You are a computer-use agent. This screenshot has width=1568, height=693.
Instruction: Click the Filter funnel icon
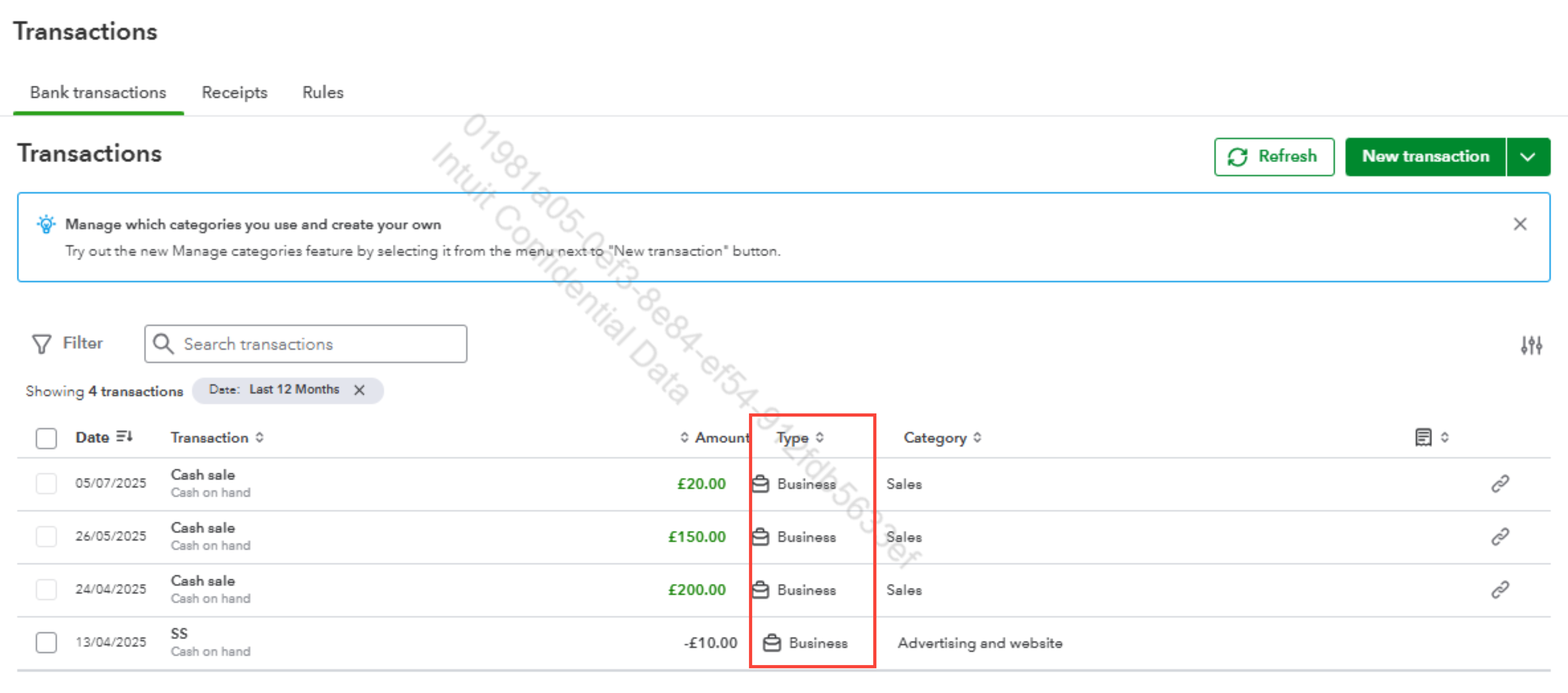41,344
